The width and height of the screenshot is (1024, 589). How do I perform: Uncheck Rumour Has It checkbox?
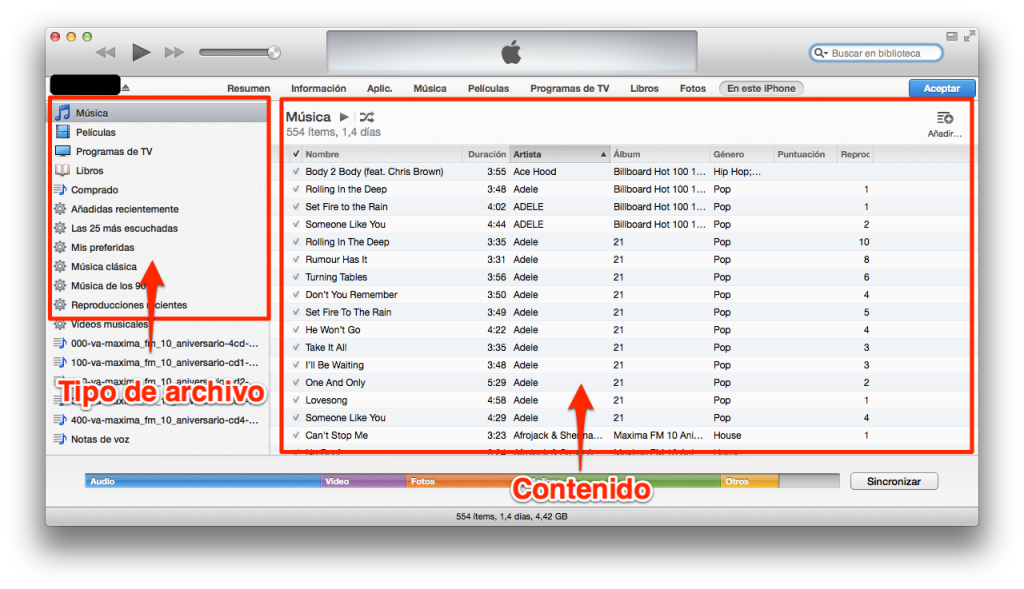[296, 259]
